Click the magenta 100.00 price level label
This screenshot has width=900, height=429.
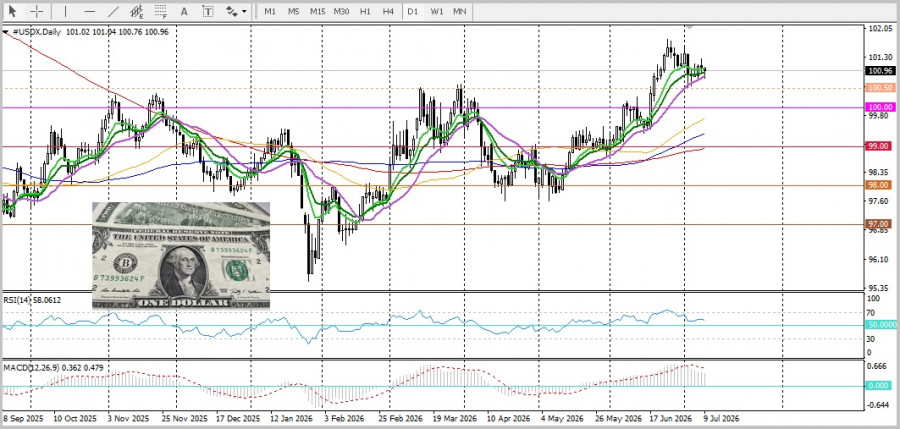click(x=880, y=107)
